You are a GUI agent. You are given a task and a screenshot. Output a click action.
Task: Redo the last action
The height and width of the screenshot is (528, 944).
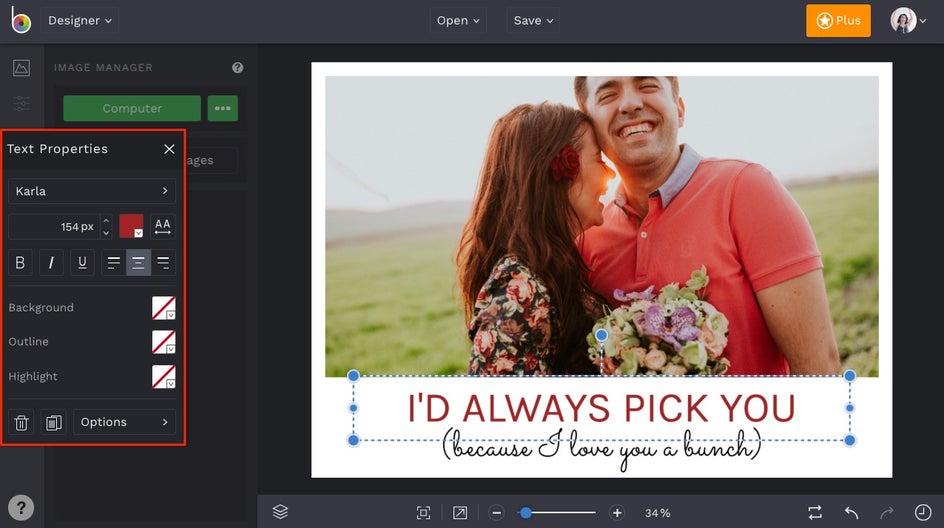(x=887, y=512)
